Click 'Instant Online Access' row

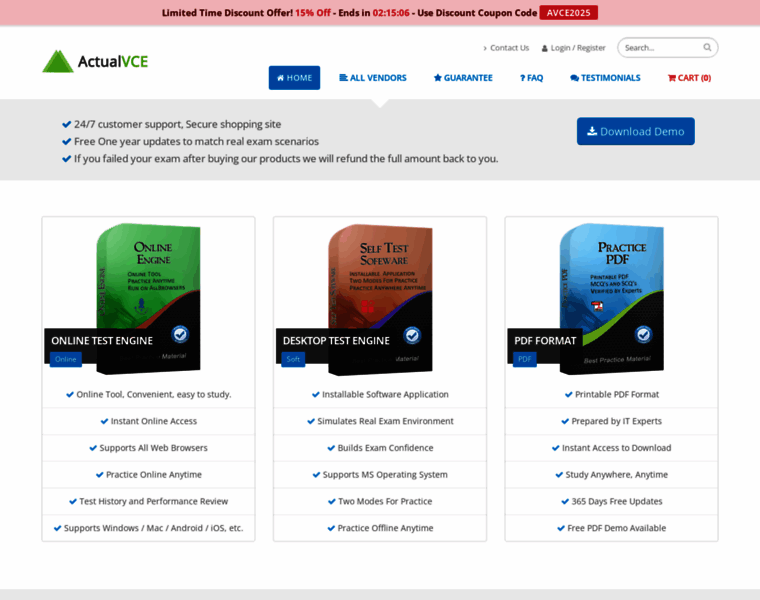[x=148, y=421]
